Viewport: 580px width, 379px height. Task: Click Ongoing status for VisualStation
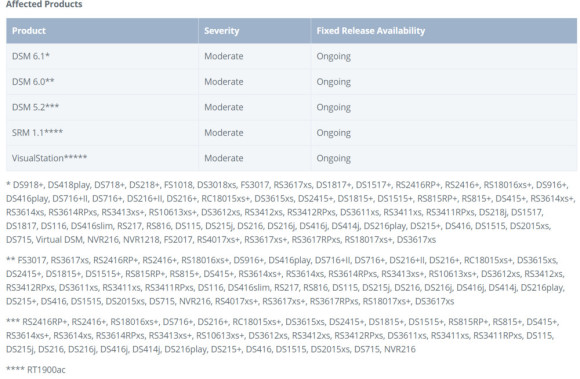point(333,159)
